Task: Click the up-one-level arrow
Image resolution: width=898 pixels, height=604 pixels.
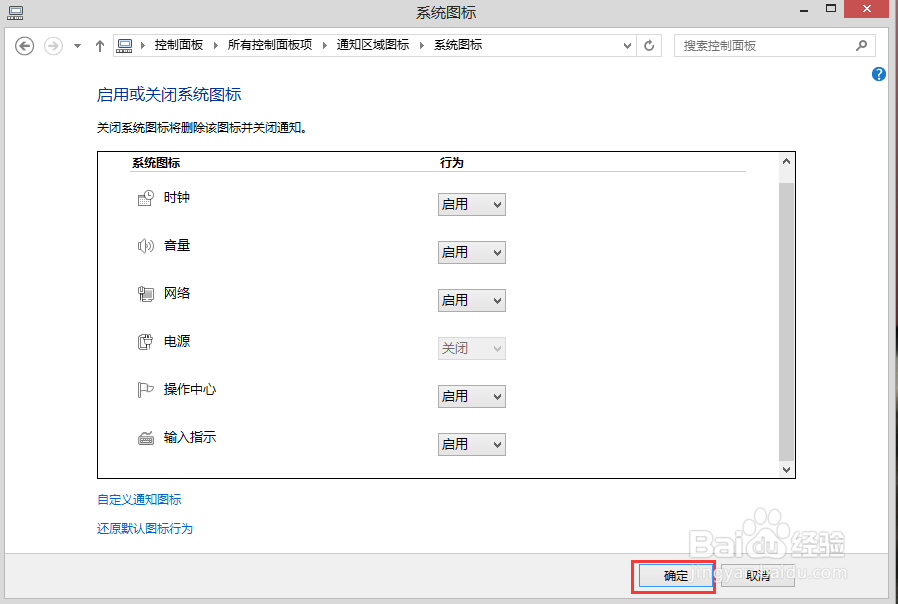Action: point(100,45)
